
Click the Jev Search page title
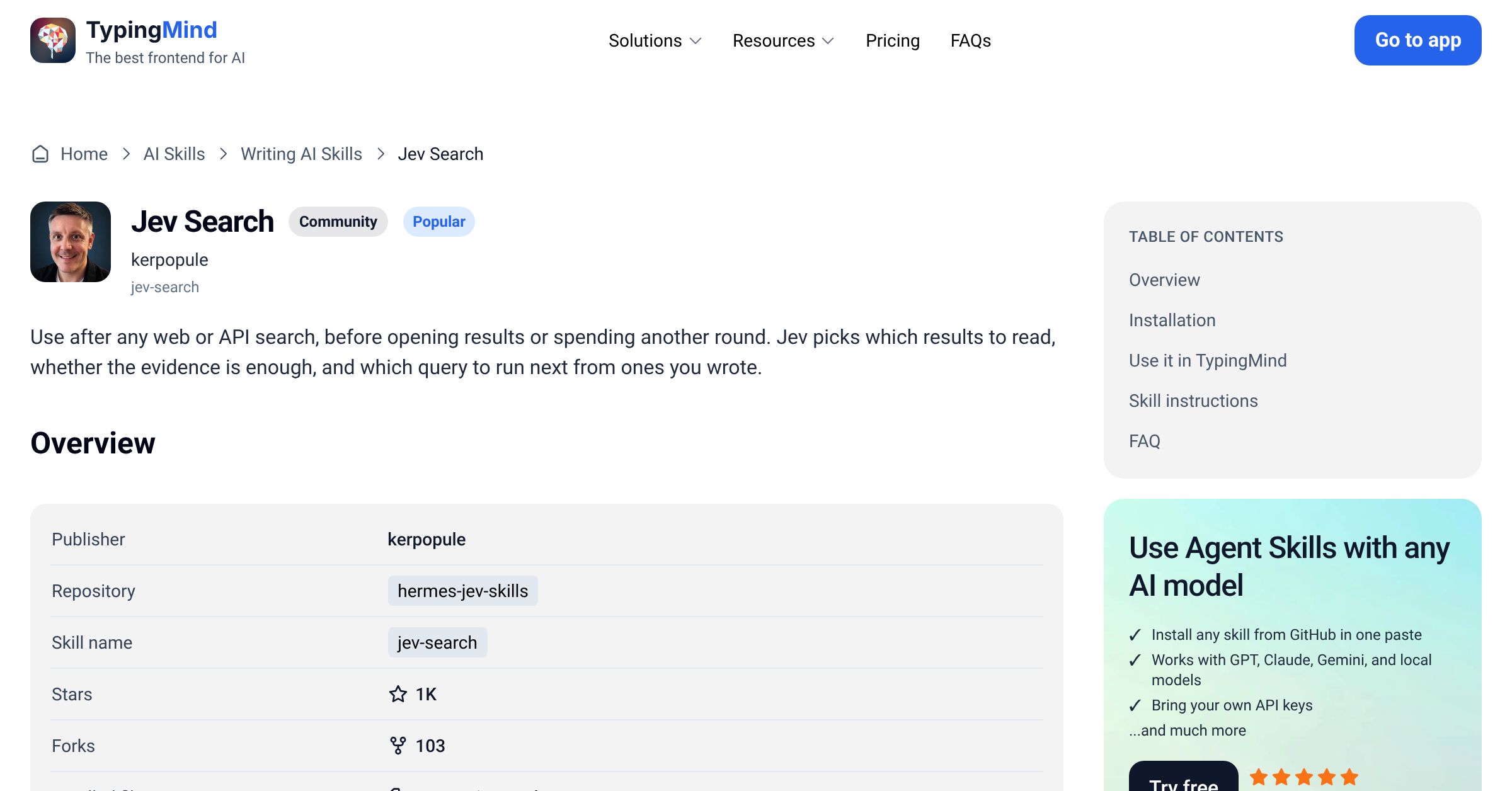(x=202, y=222)
